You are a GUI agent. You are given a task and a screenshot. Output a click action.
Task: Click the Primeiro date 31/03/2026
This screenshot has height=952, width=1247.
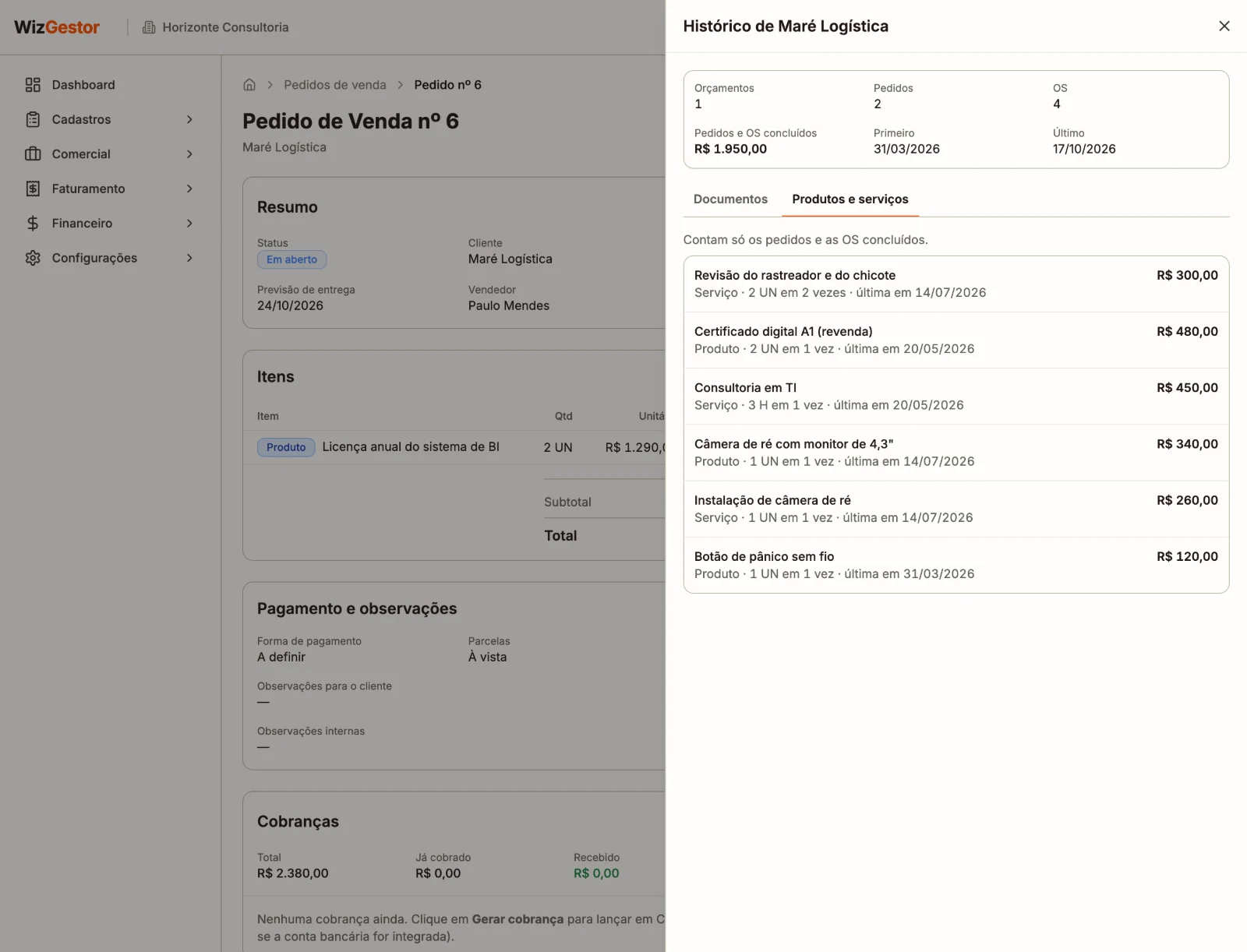coord(906,149)
